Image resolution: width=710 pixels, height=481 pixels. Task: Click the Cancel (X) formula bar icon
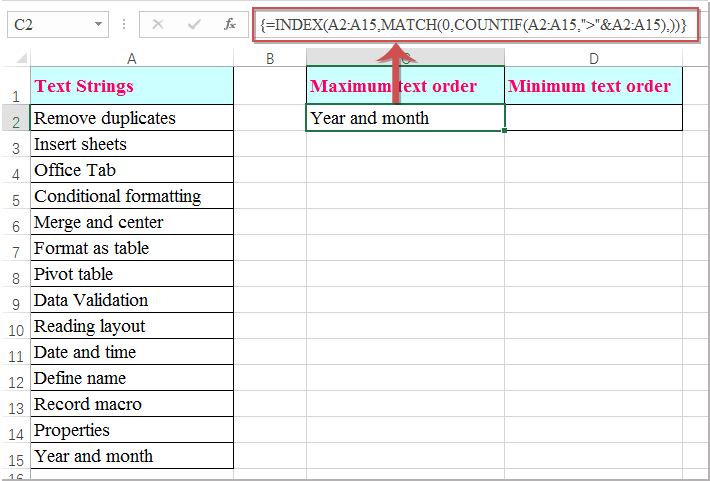click(x=159, y=23)
